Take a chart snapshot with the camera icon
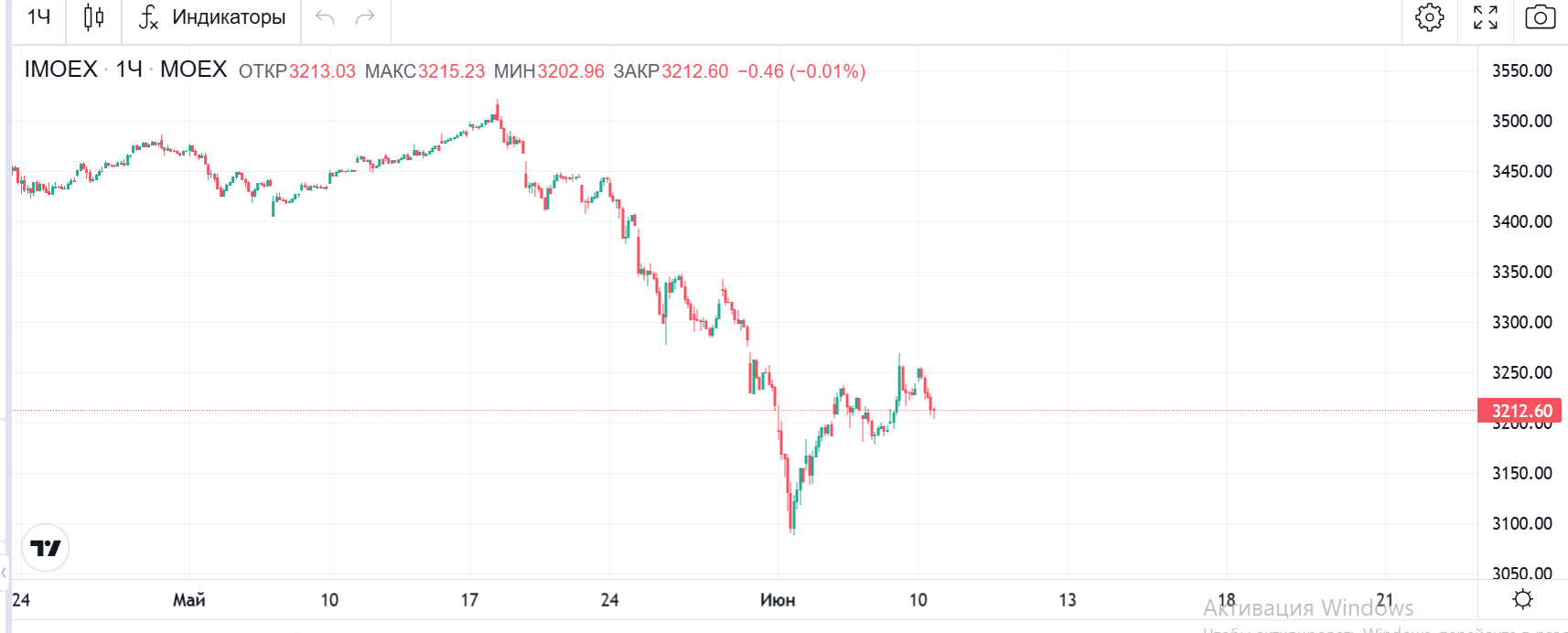Viewport: 1568px width, 633px height. [x=1540, y=17]
